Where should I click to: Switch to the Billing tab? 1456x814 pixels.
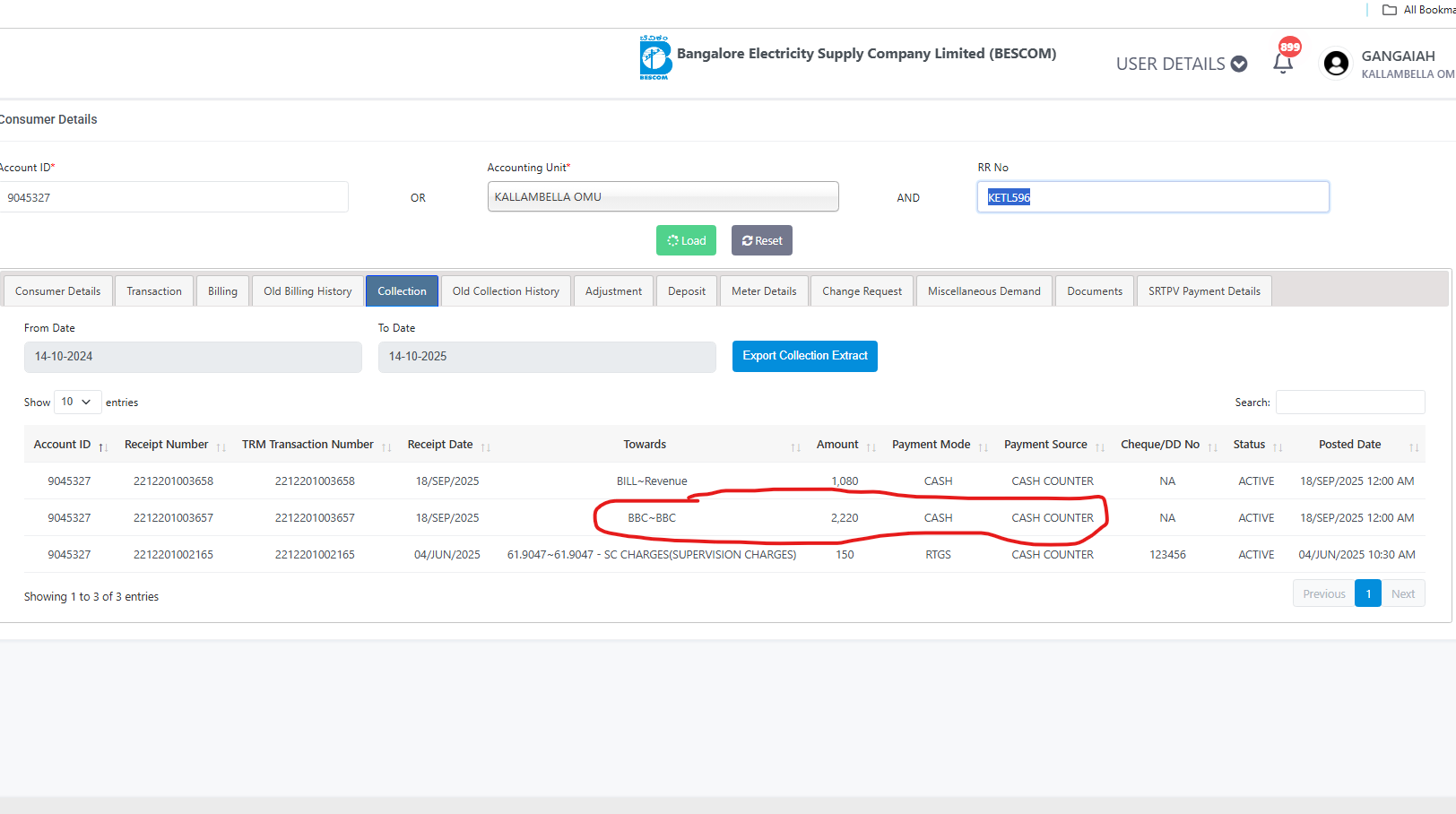coord(222,291)
